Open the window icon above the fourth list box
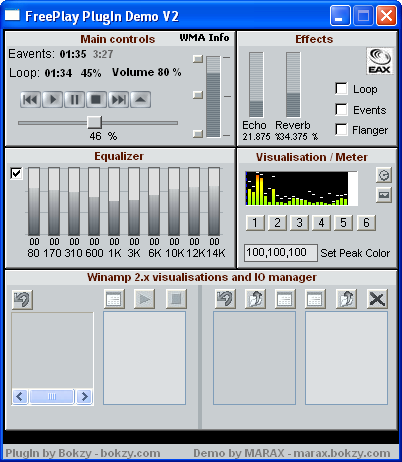The width and height of the screenshot is (402, 462). click(315, 299)
